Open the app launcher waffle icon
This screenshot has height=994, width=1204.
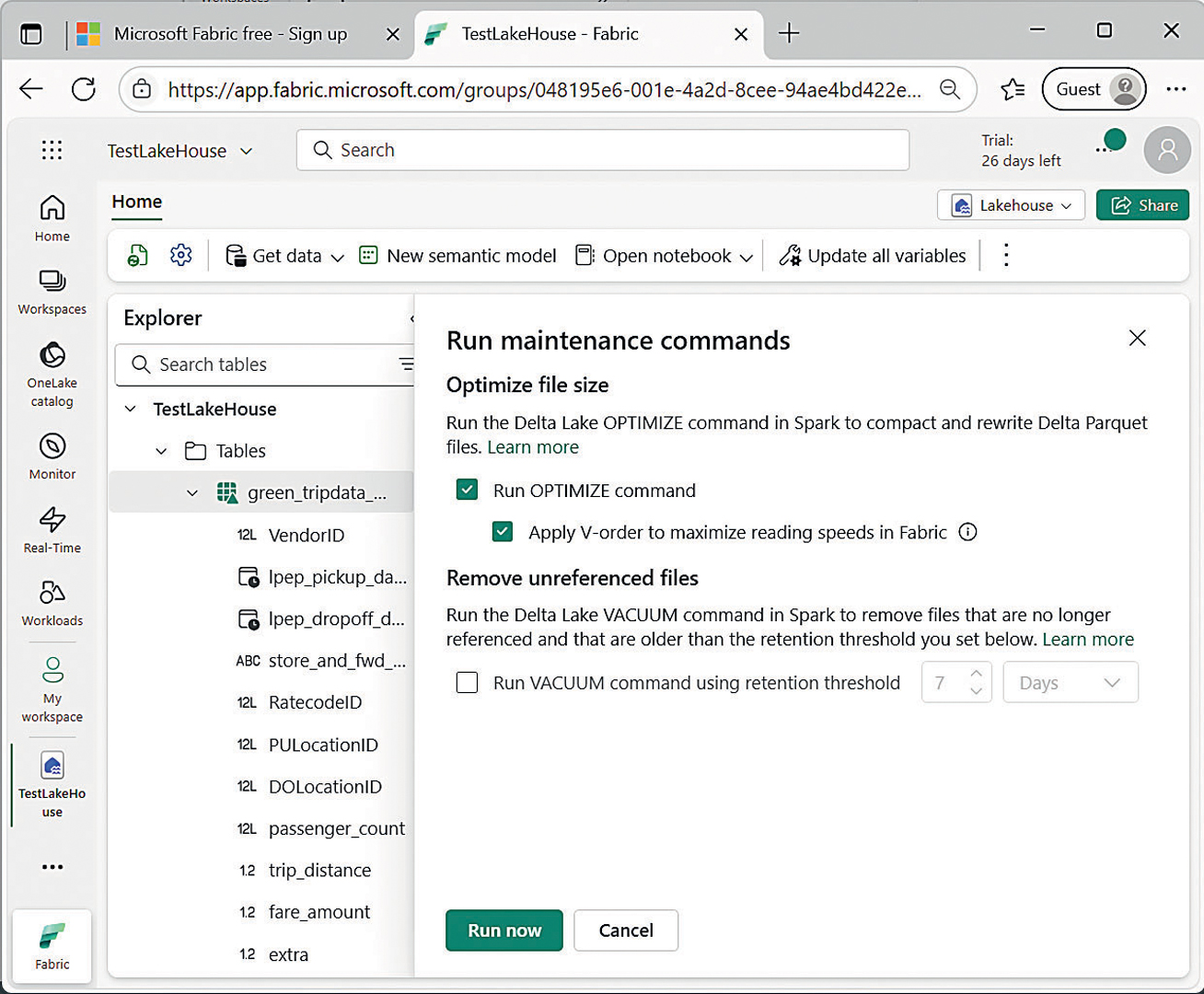point(52,150)
